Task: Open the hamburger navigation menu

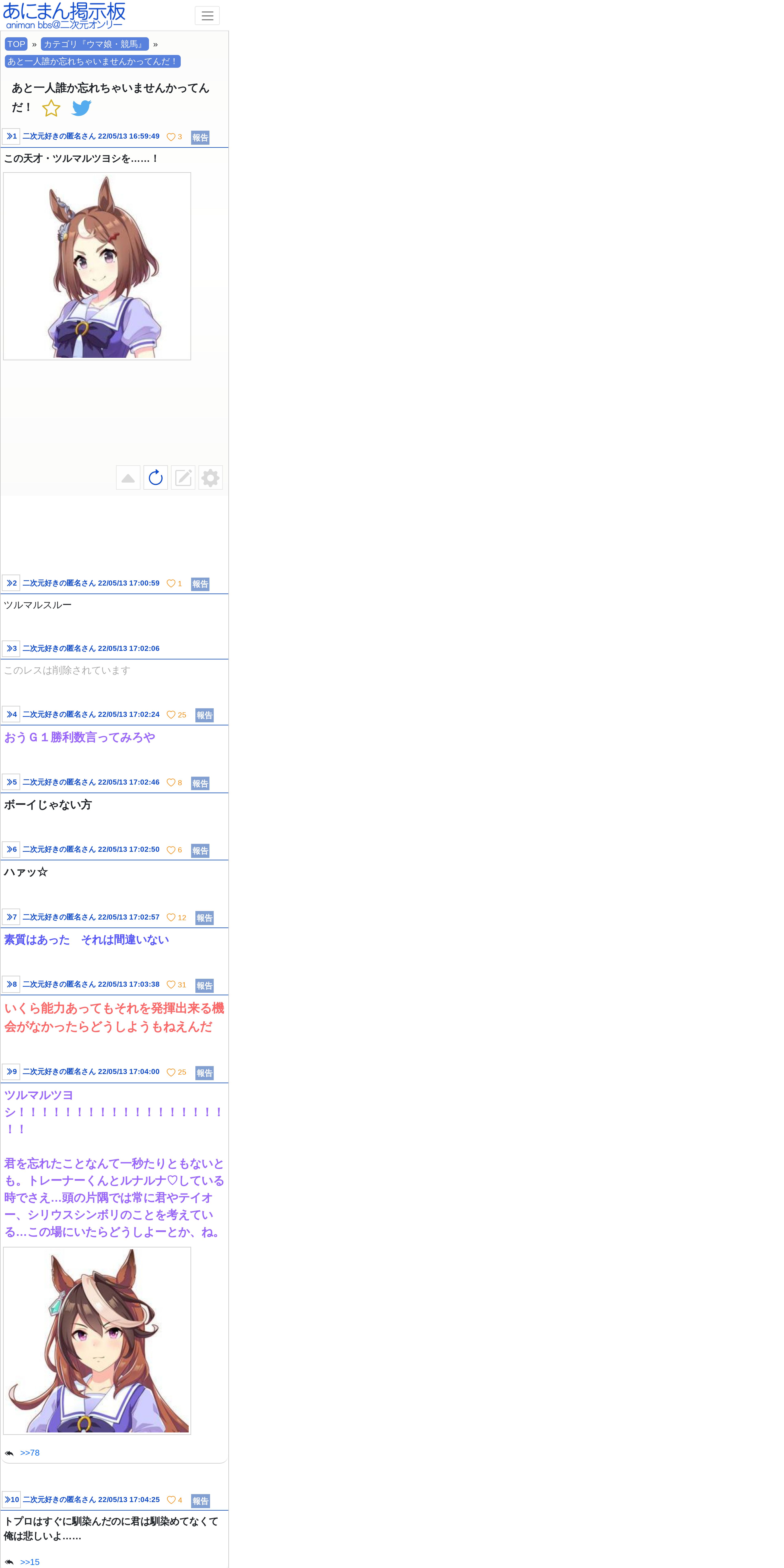Action: coord(207,16)
